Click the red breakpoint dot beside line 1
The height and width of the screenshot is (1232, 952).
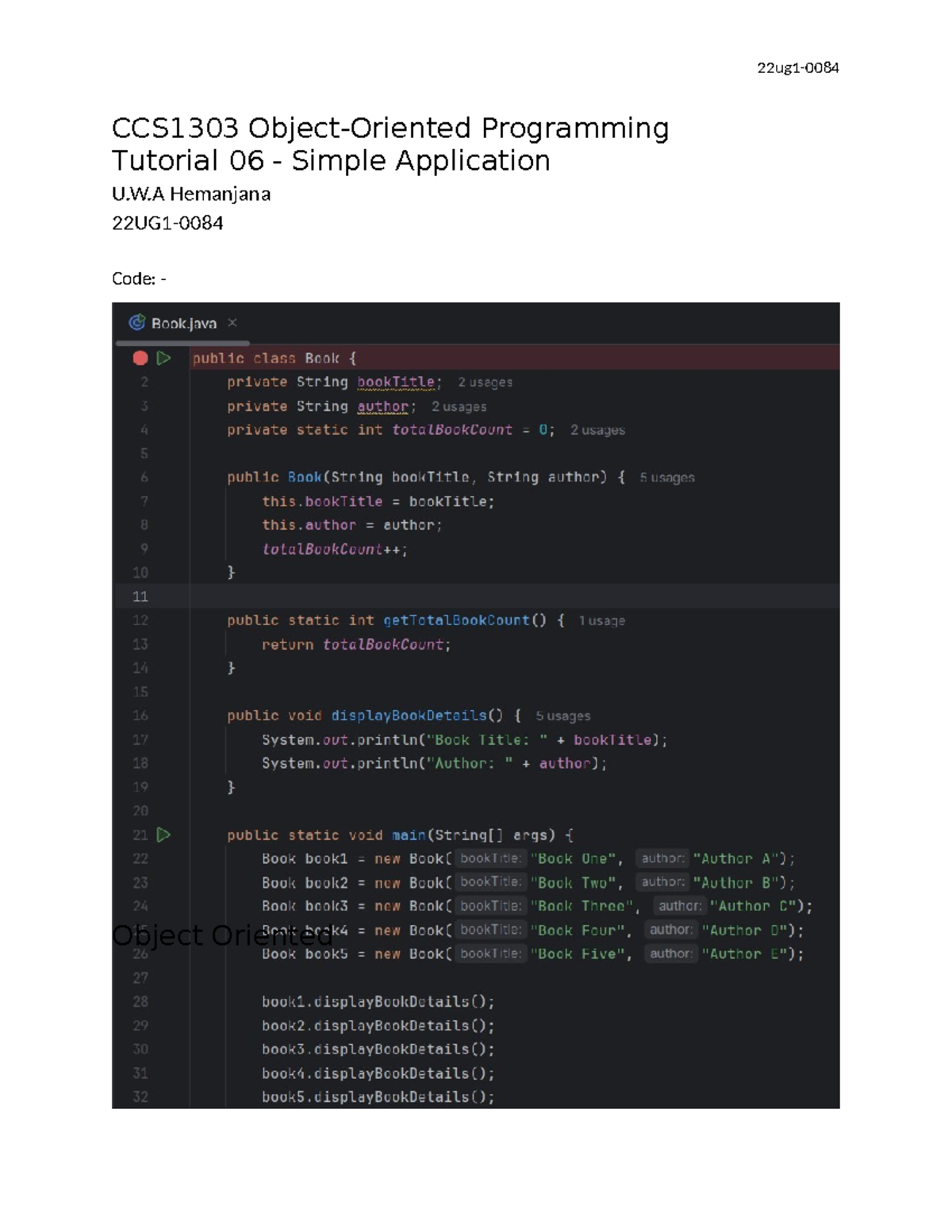click(x=141, y=358)
